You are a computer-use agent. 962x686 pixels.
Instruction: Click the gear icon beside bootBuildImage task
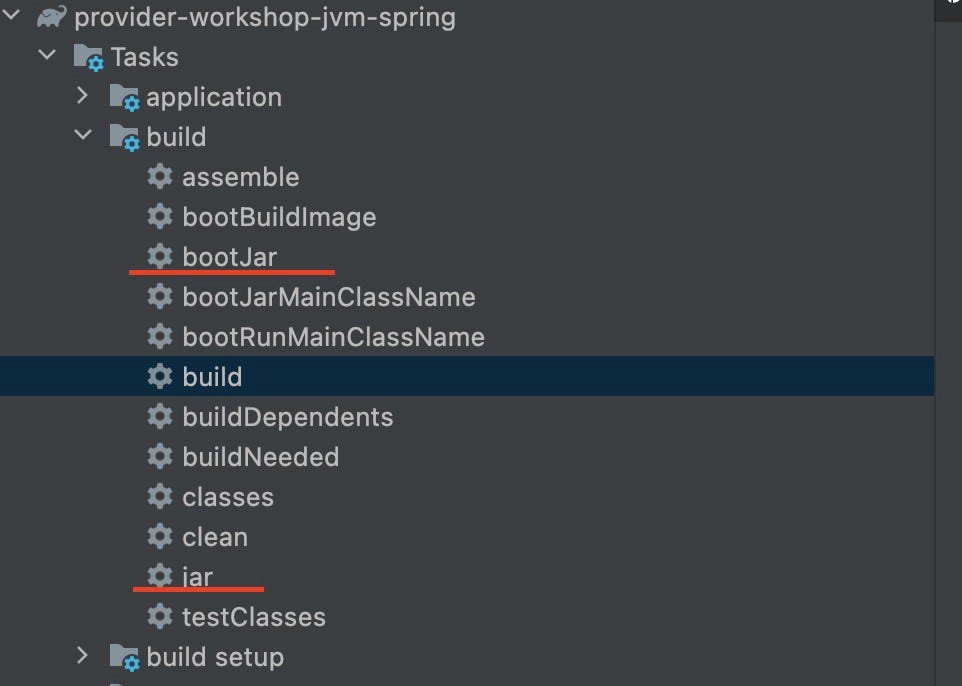coord(160,217)
